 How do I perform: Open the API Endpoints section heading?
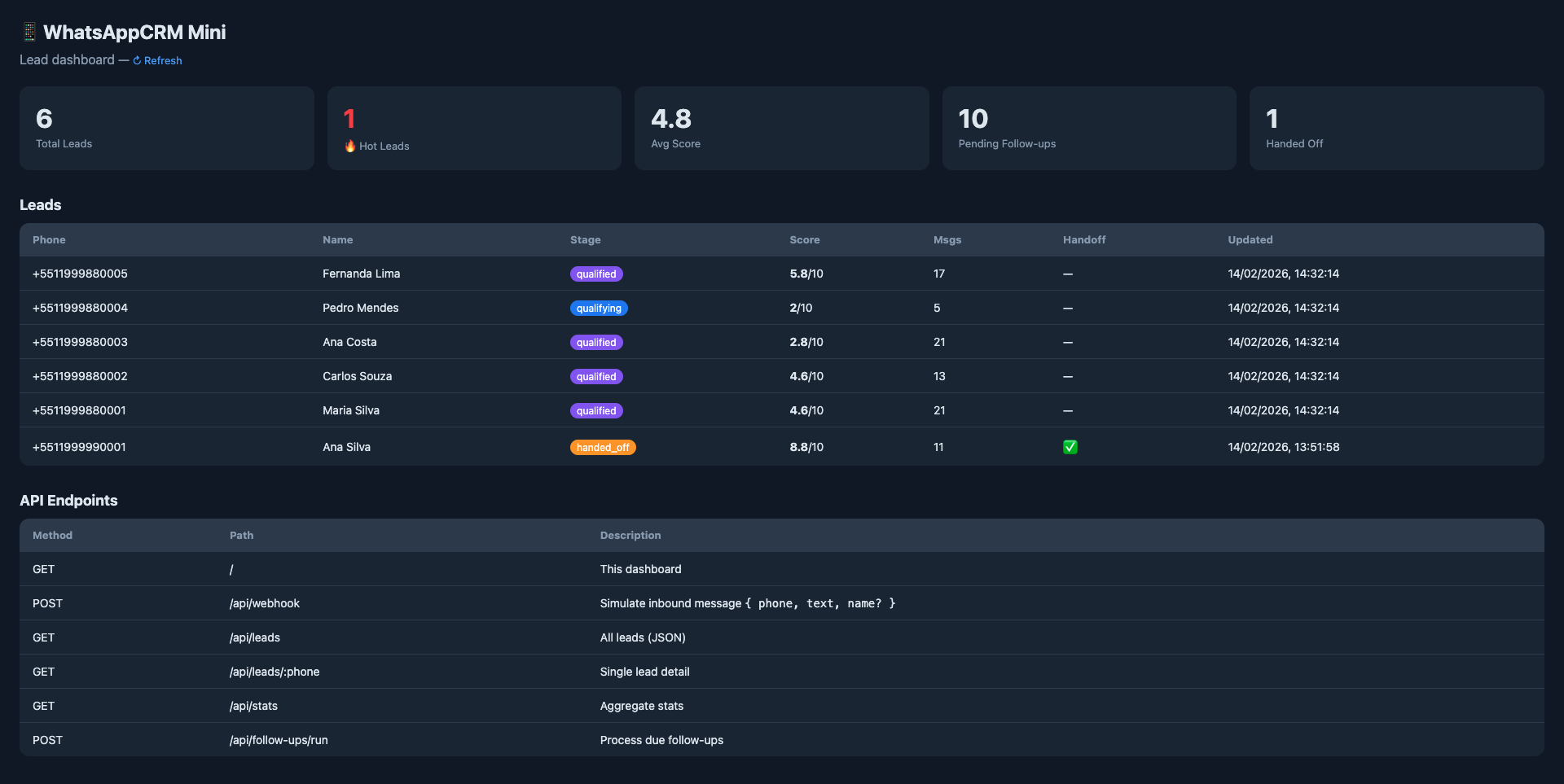click(68, 500)
